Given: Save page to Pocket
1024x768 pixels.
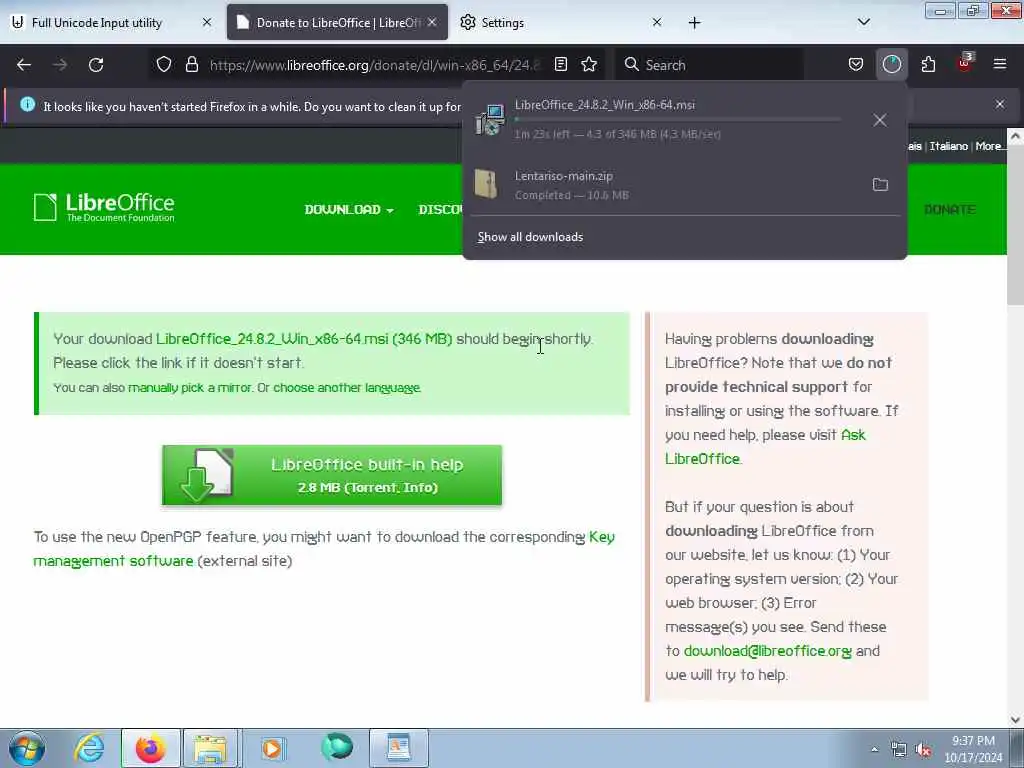Looking at the screenshot, I should [x=856, y=65].
